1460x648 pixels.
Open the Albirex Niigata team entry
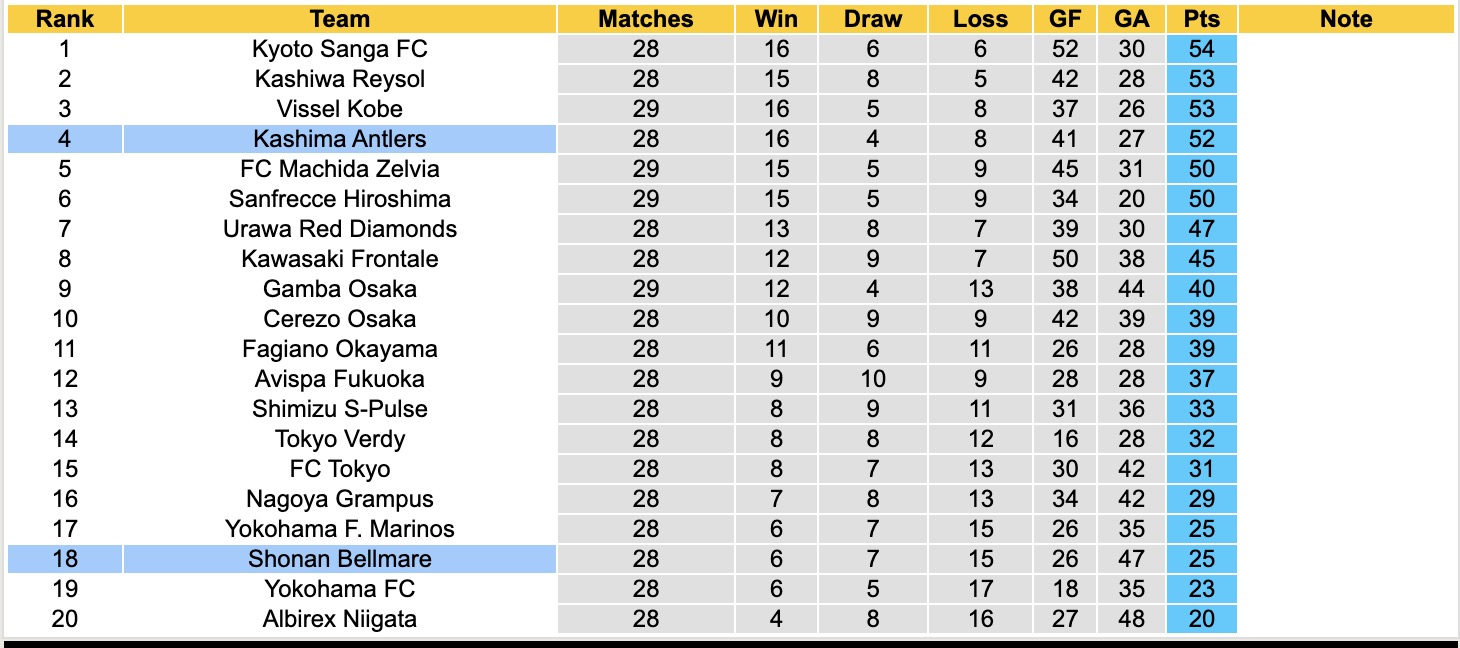click(340, 619)
